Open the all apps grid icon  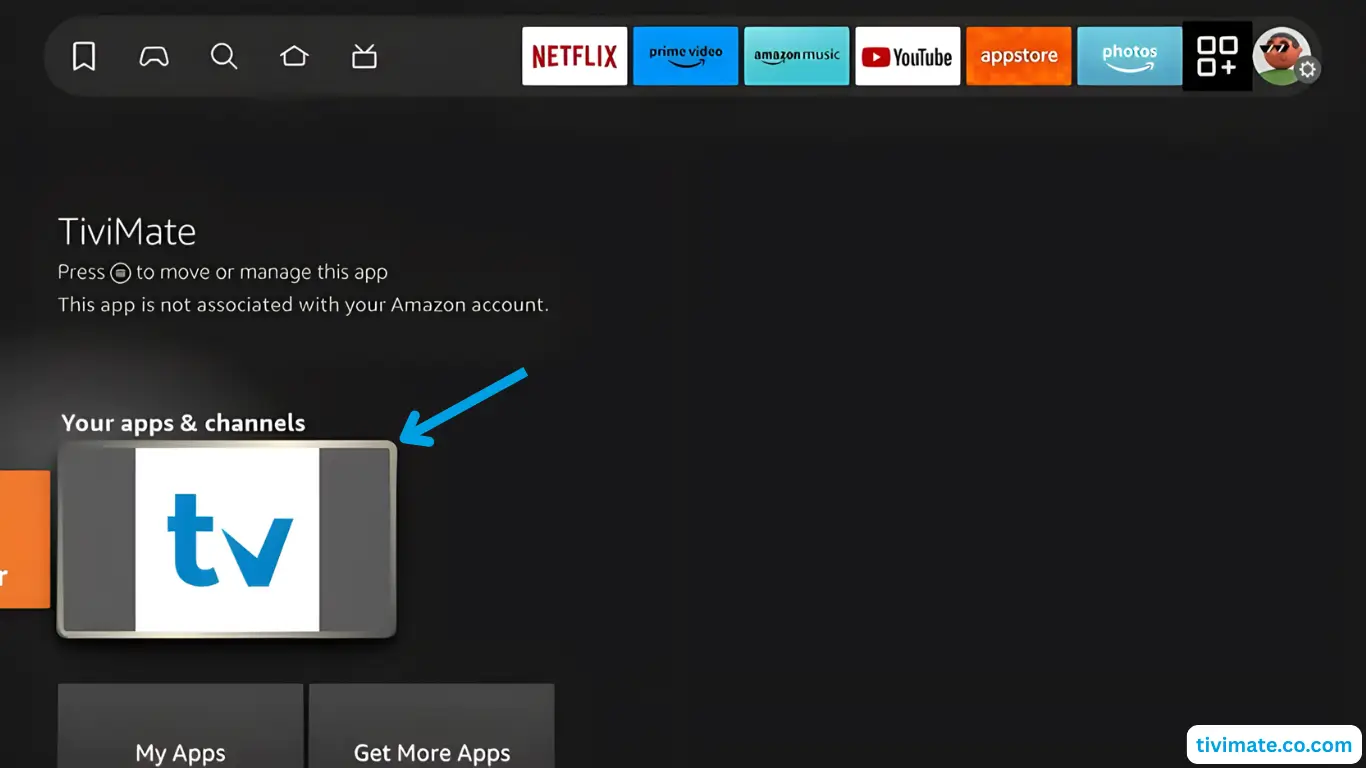coord(1217,56)
